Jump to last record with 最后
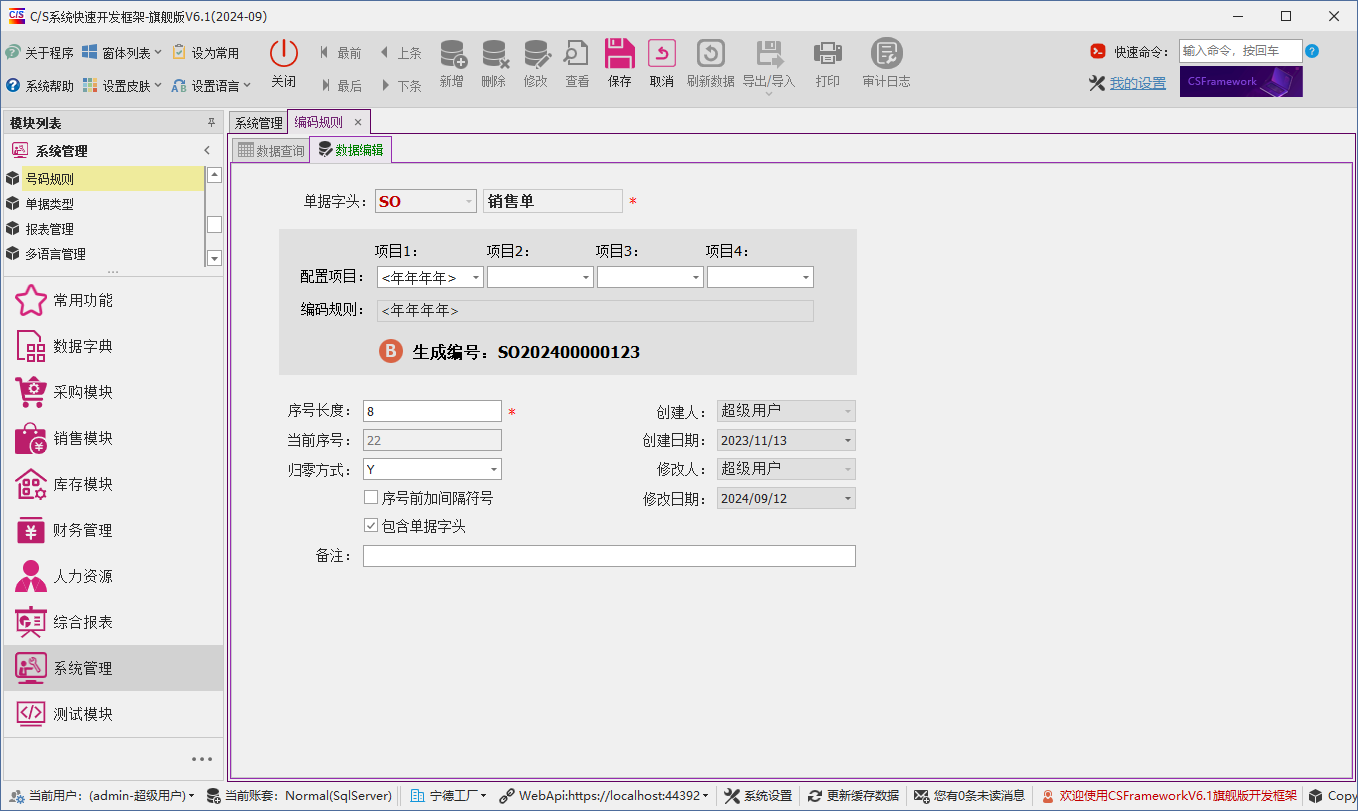The image size is (1358, 811). coord(340,86)
